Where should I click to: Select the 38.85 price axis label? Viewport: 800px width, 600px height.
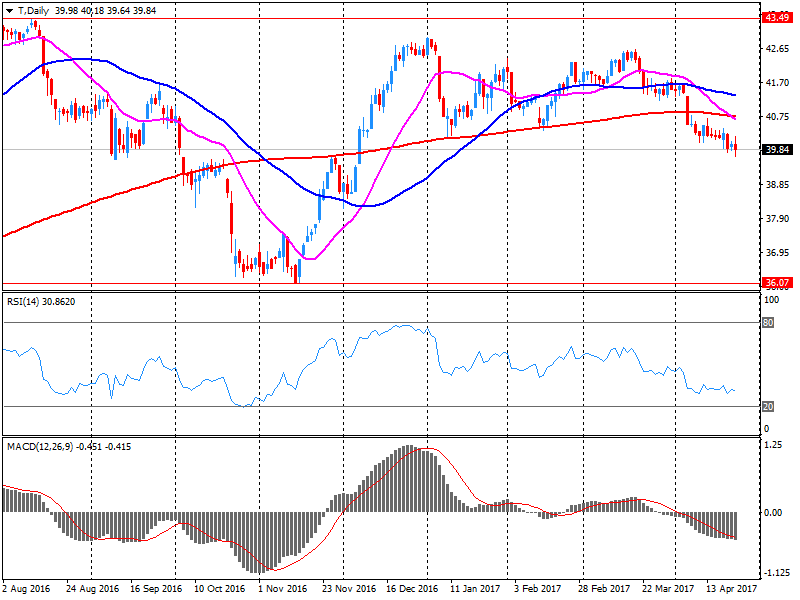777,184
